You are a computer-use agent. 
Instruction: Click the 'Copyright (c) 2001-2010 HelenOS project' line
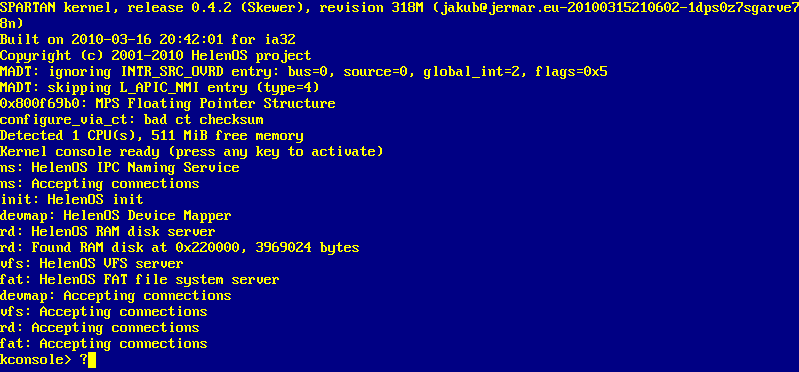click(x=155, y=56)
